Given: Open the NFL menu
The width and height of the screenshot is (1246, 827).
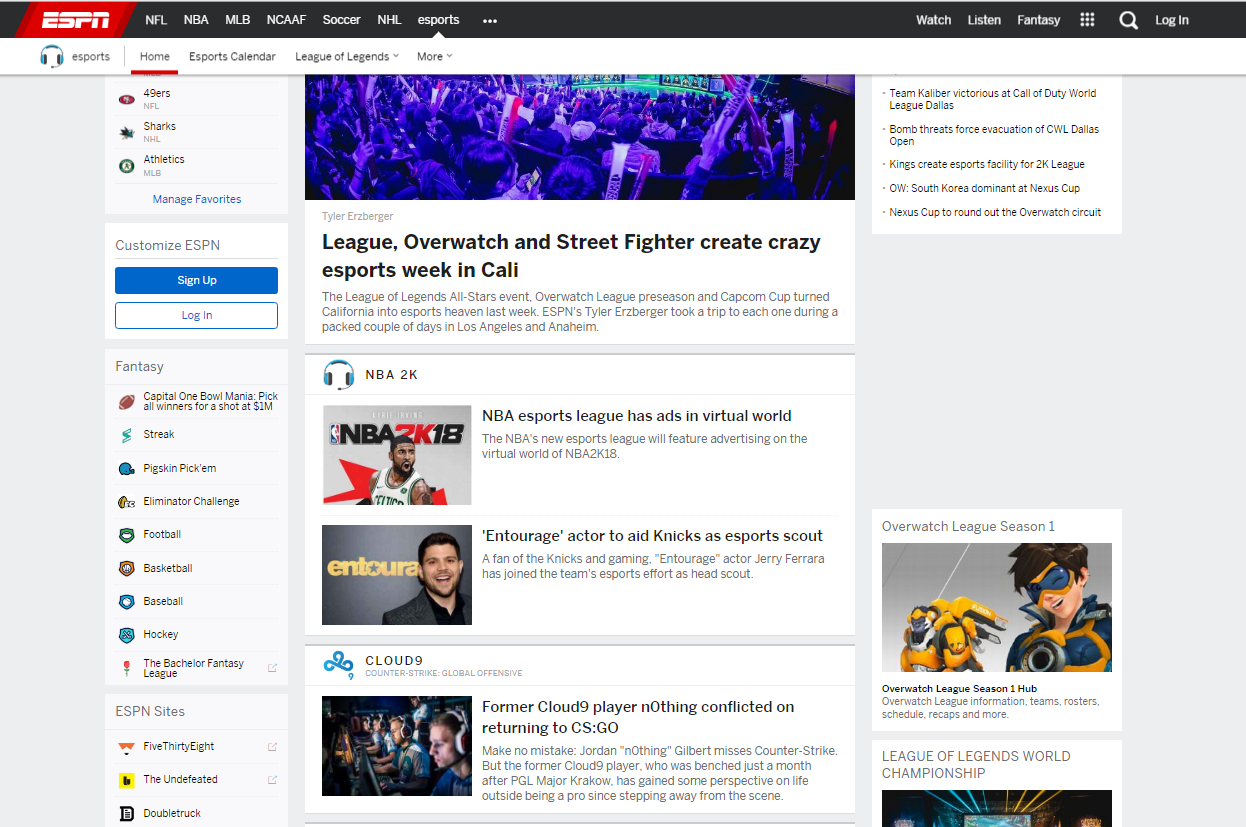Looking at the screenshot, I should (x=156, y=20).
